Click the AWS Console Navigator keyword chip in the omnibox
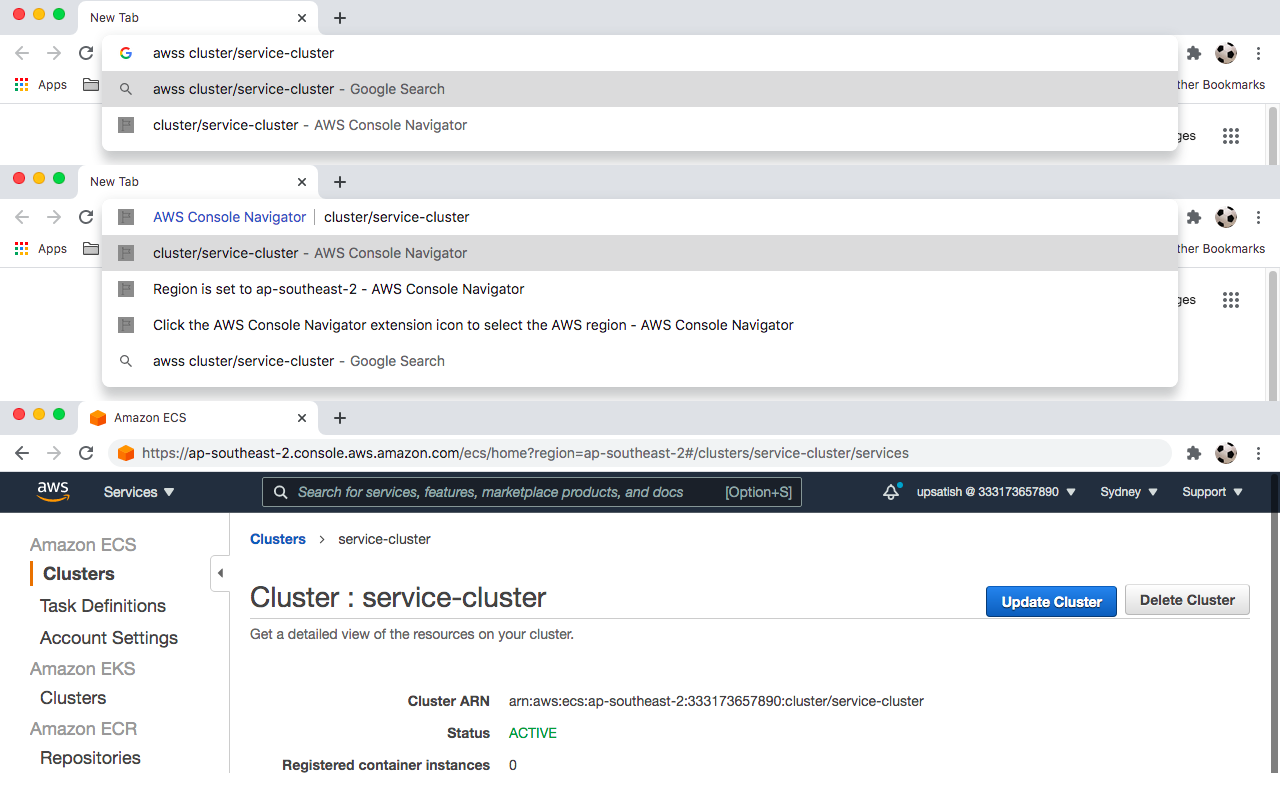 coord(229,217)
